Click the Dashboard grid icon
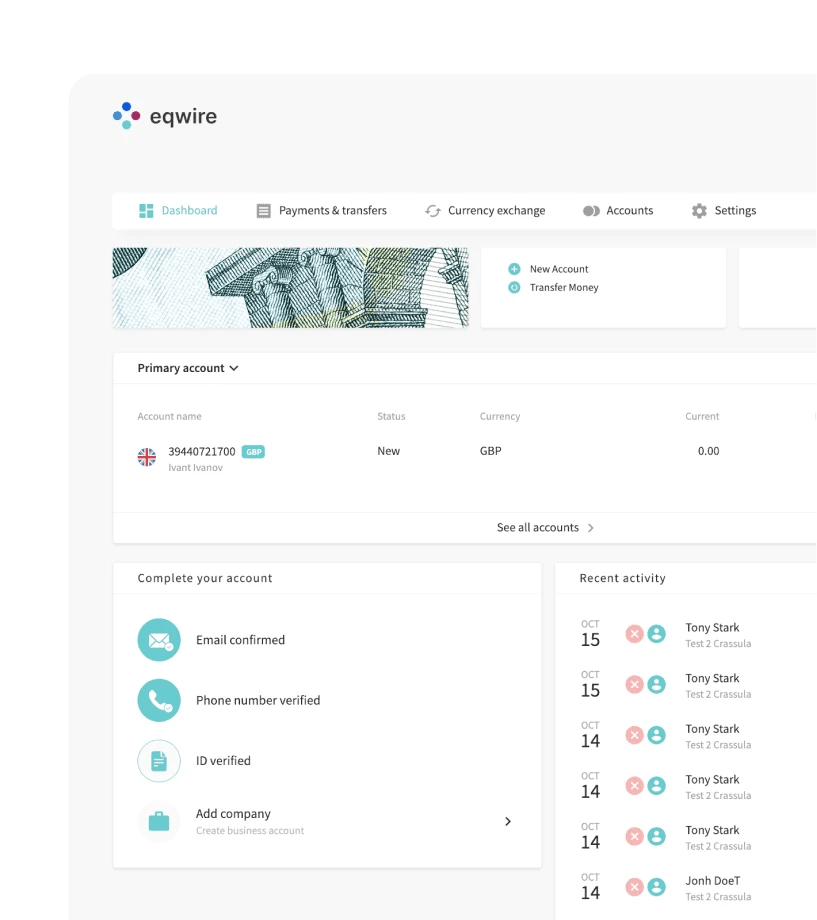817x920 pixels. click(x=146, y=211)
